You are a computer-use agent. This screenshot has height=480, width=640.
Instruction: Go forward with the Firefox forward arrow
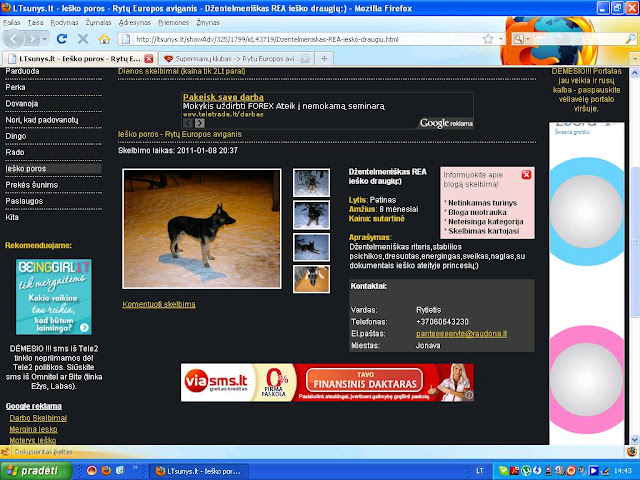tap(32, 39)
